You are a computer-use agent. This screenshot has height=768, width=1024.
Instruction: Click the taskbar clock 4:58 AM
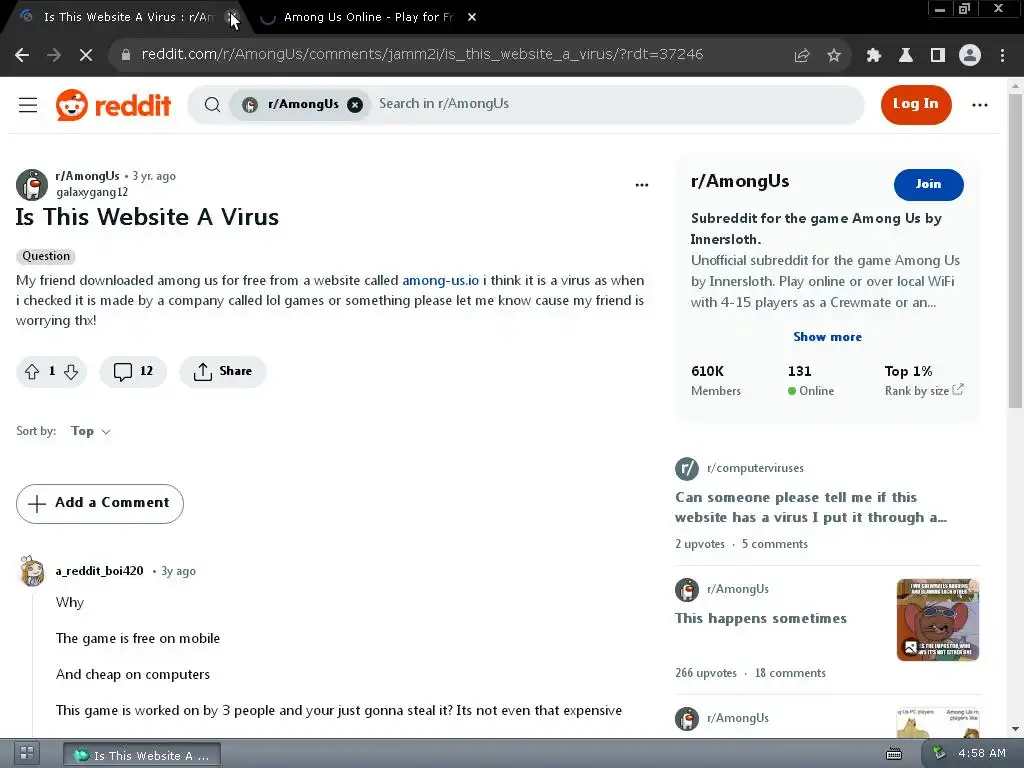pos(982,754)
